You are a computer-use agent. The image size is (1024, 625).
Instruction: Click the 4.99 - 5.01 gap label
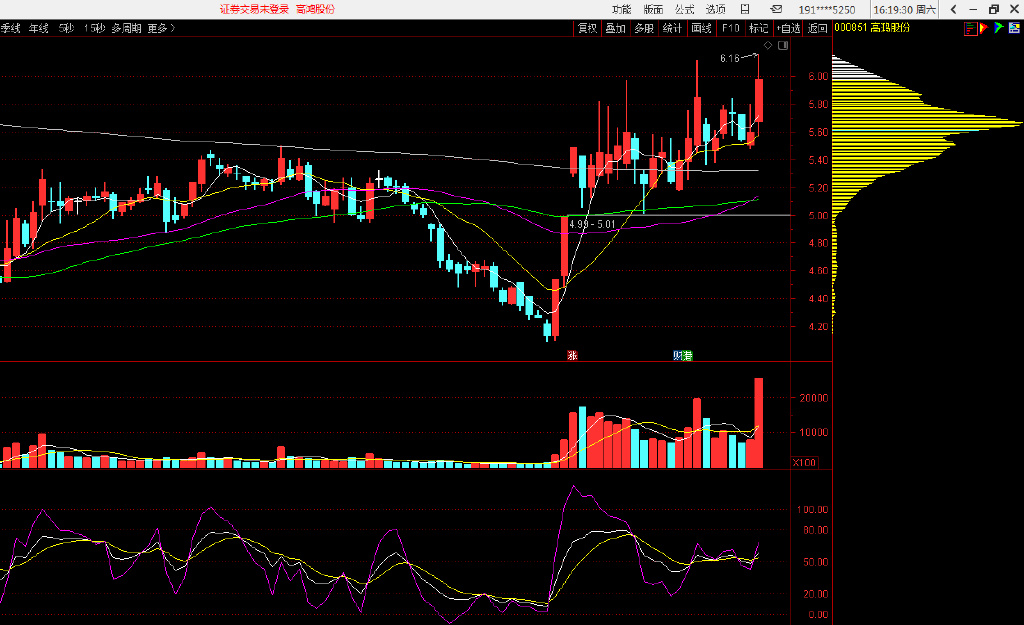pyautogui.click(x=592, y=224)
